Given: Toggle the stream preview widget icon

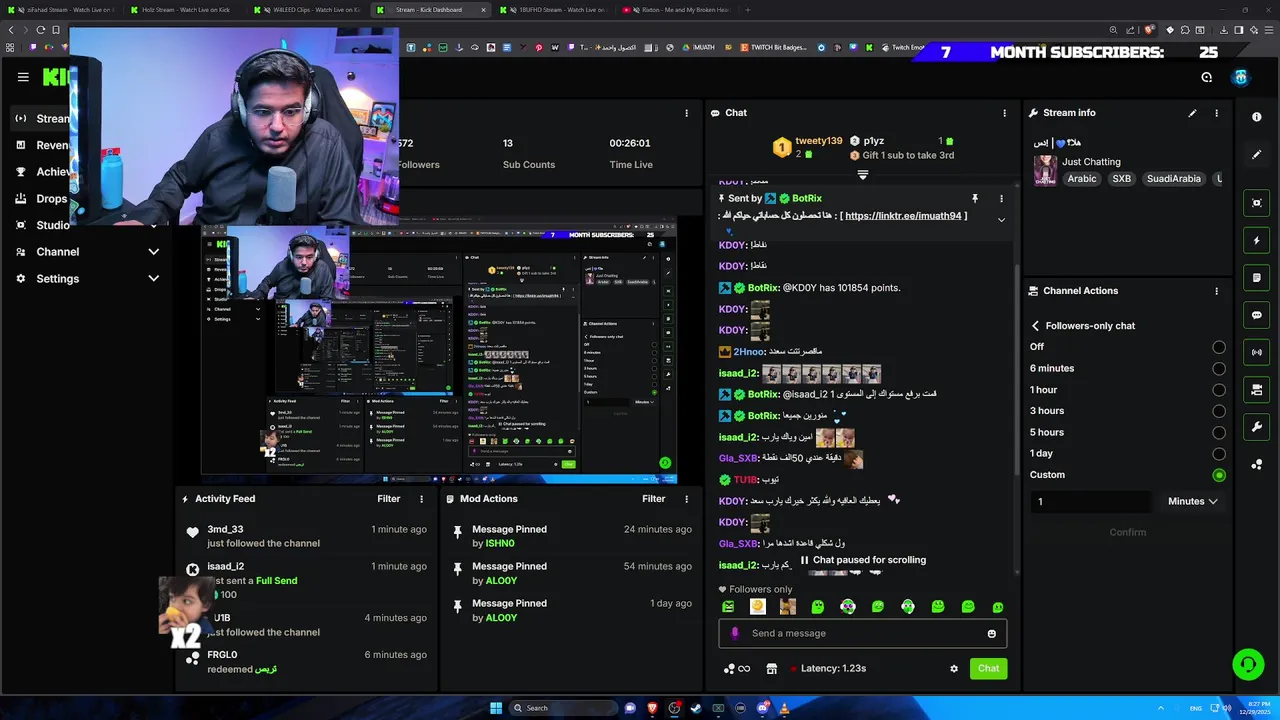Looking at the screenshot, I should [x=1257, y=203].
